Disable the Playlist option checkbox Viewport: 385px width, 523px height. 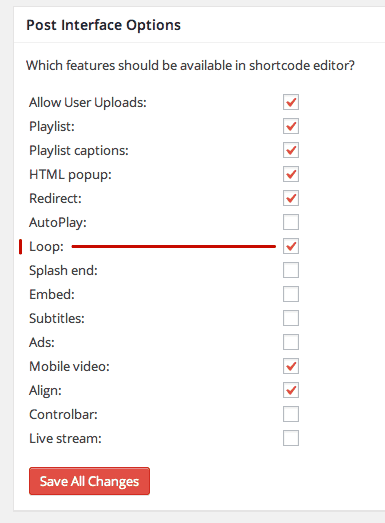(x=291, y=126)
